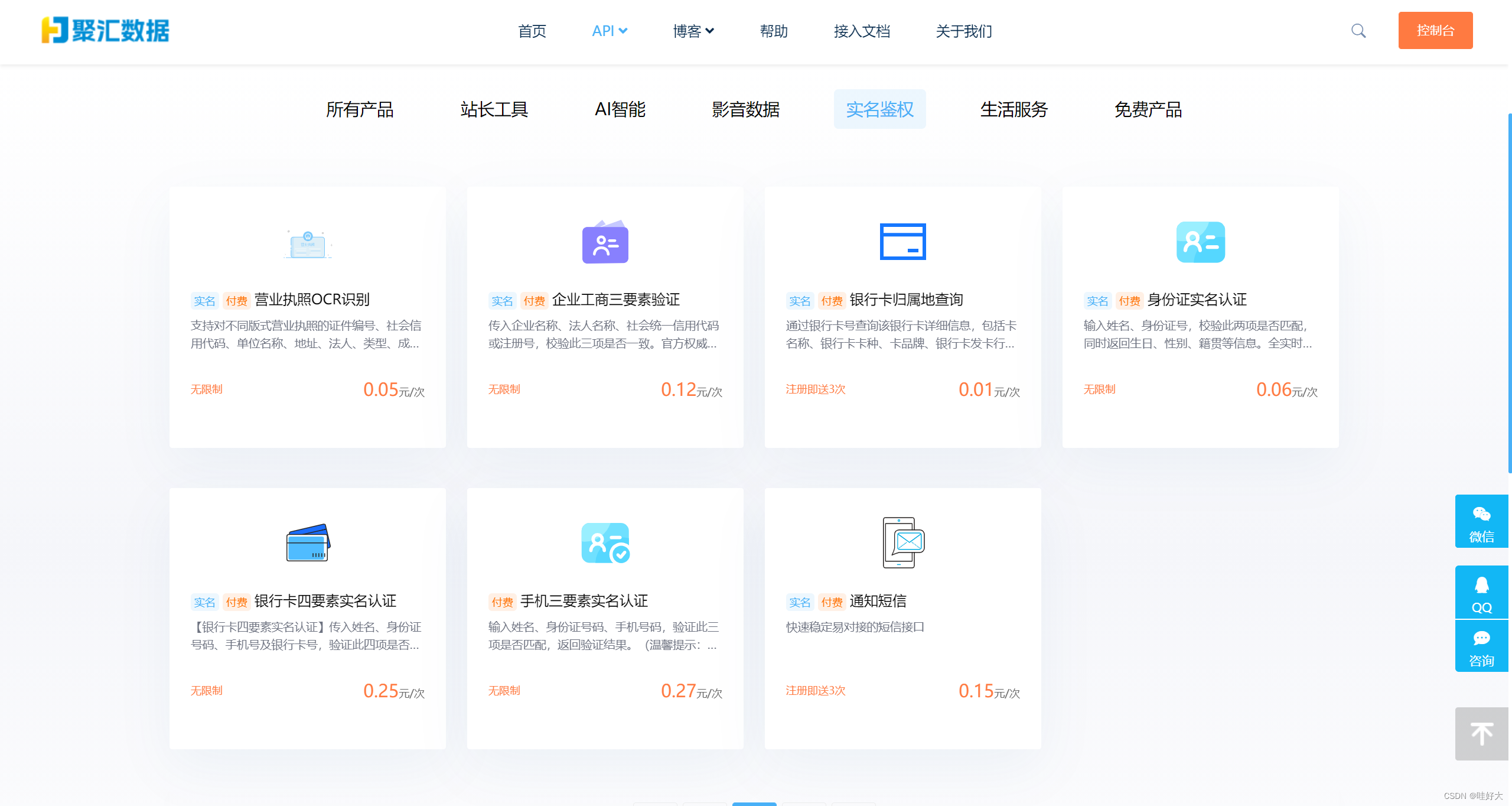Image resolution: width=1512 pixels, height=806 pixels.
Task: Click the search magnifier icon
Action: pyautogui.click(x=1358, y=31)
